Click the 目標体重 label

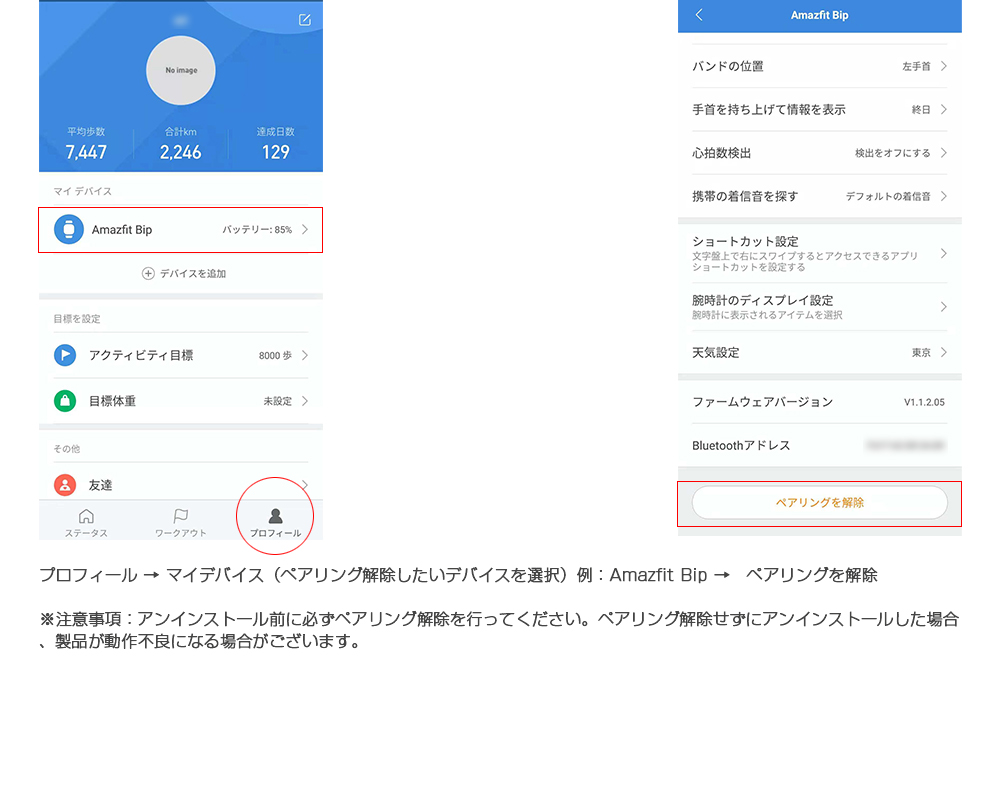(x=112, y=401)
